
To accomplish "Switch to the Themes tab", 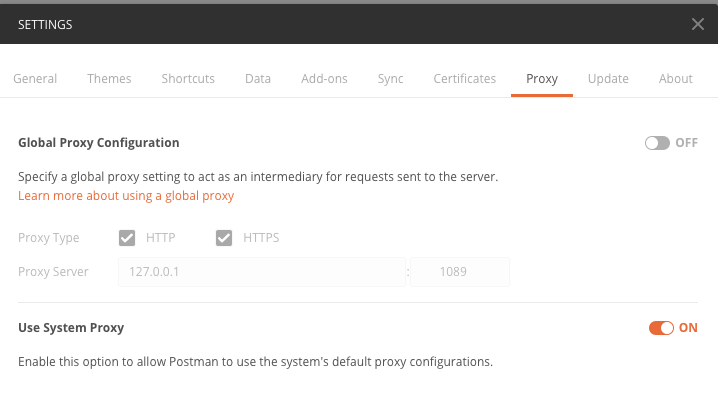I will pyautogui.click(x=109, y=79).
